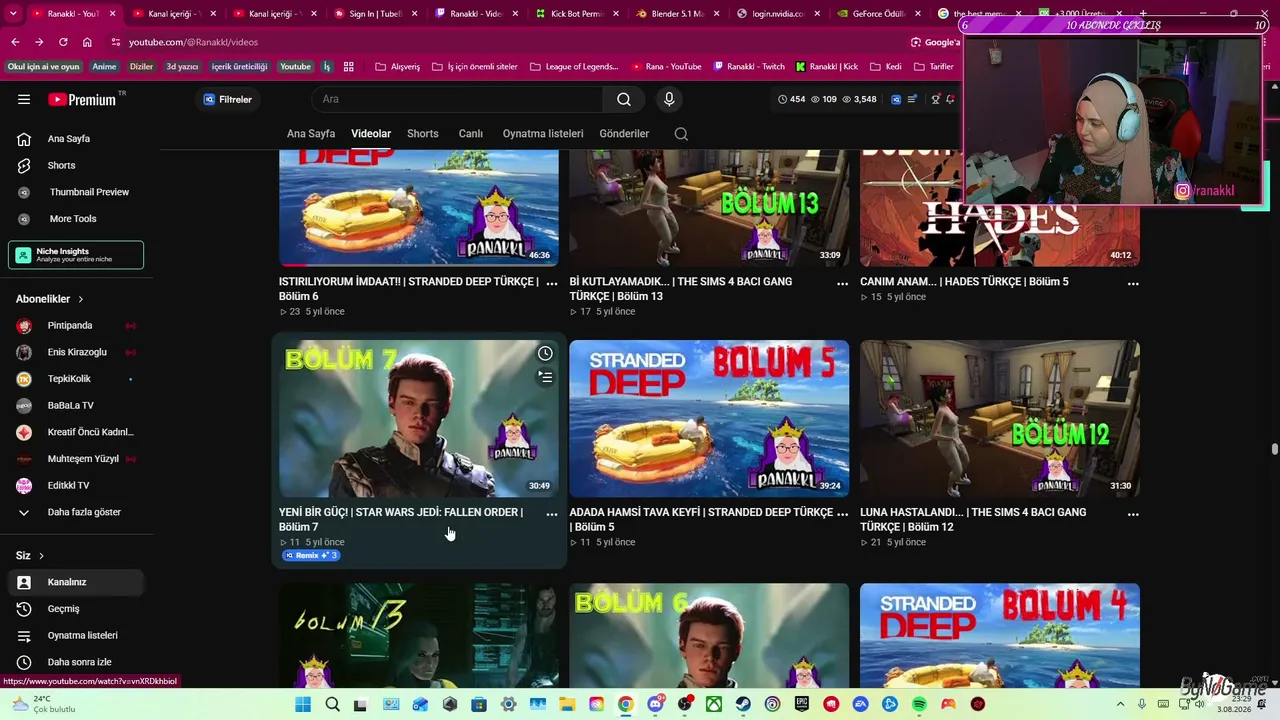Expand the Abonelikler section
The image size is (1280, 720).
[x=50, y=299]
